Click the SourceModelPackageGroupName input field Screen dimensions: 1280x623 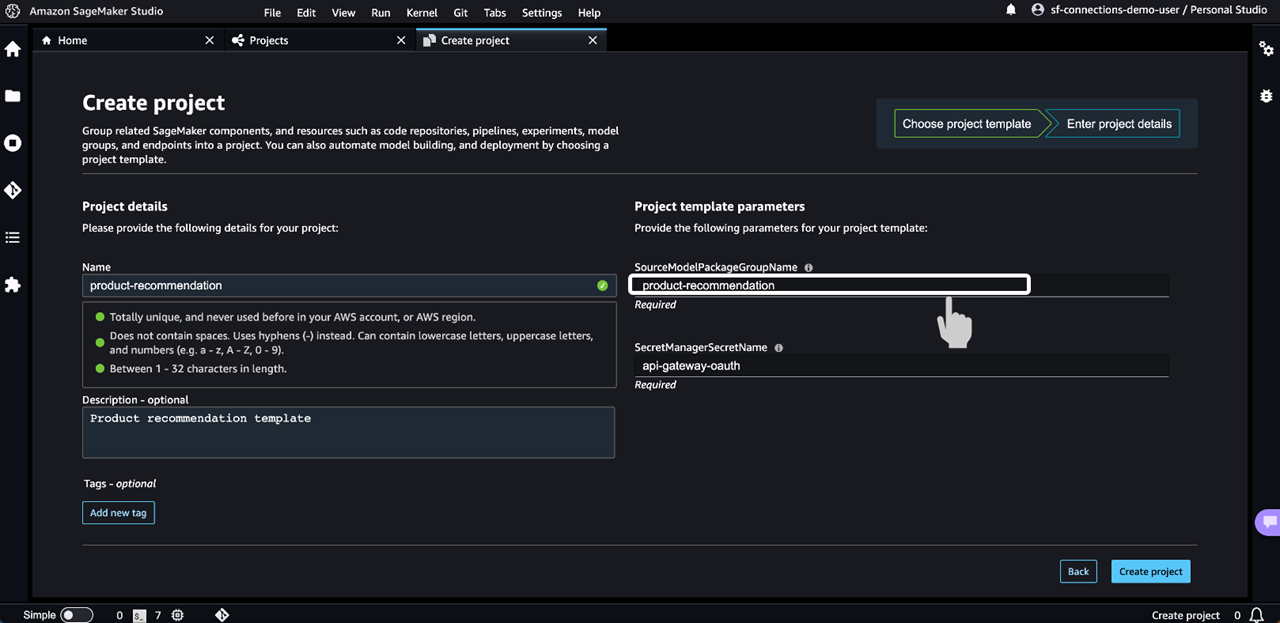point(901,285)
